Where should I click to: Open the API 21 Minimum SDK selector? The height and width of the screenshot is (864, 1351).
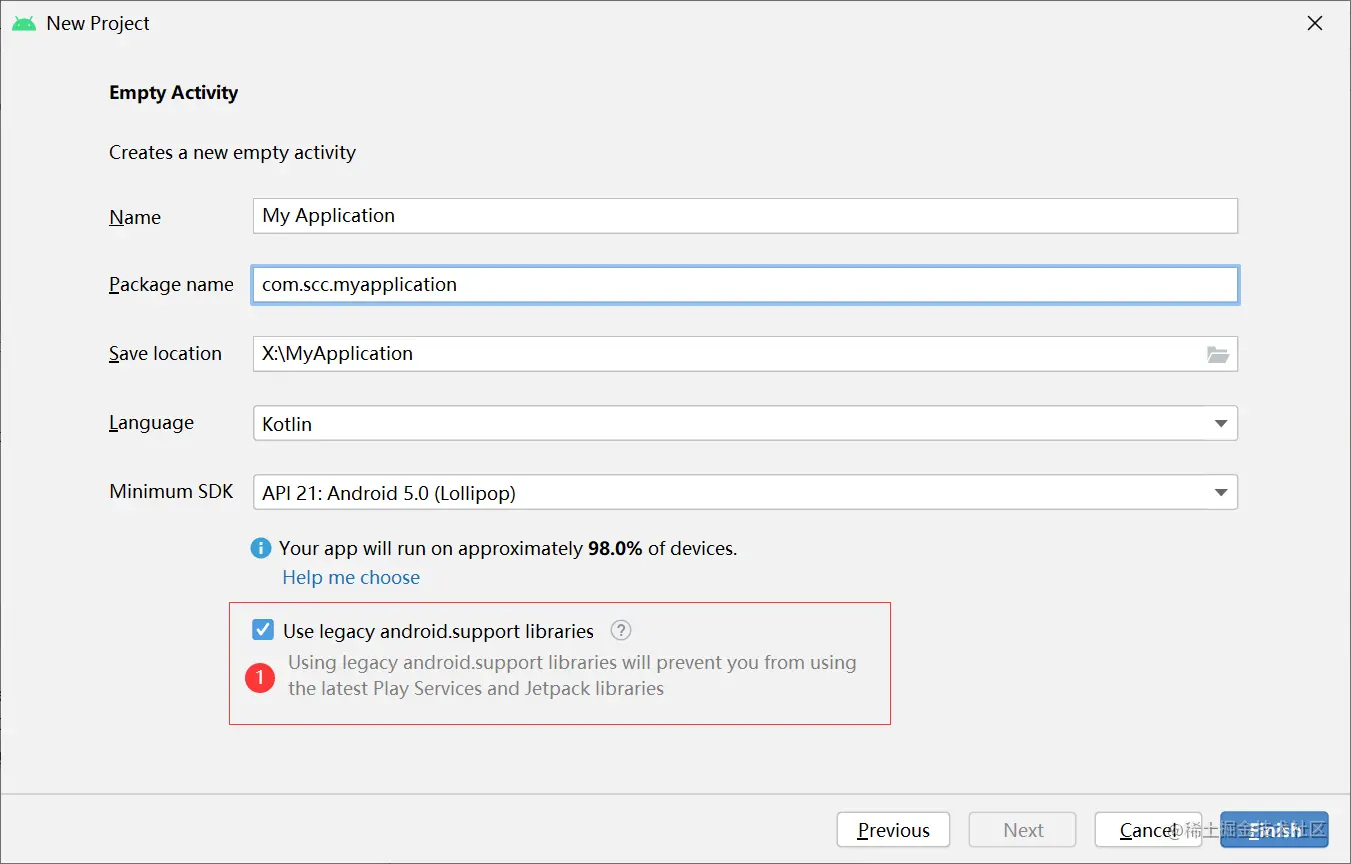coord(730,493)
